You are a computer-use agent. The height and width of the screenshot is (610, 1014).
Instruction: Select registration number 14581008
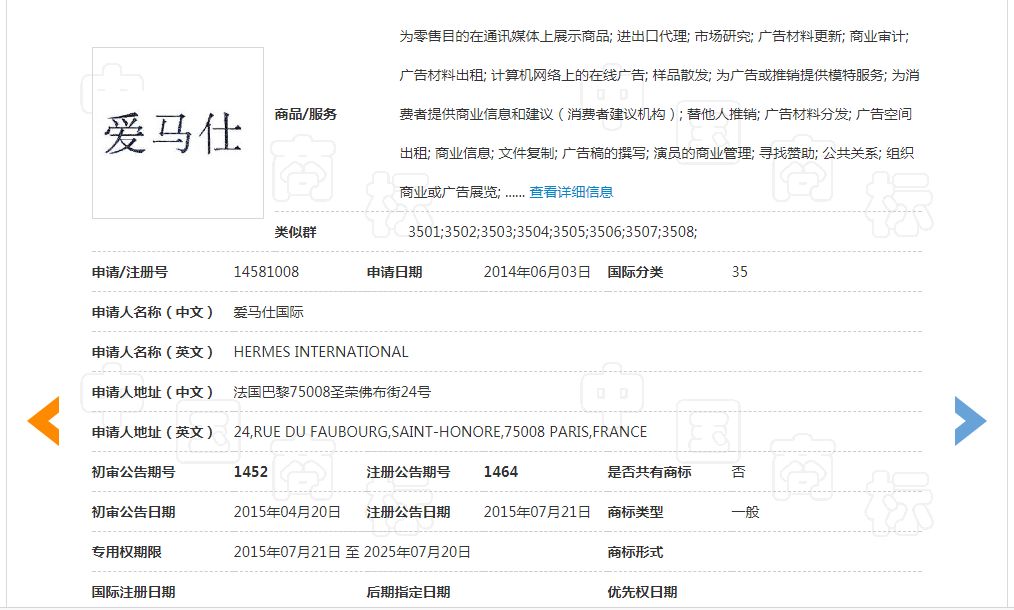point(266,272)
